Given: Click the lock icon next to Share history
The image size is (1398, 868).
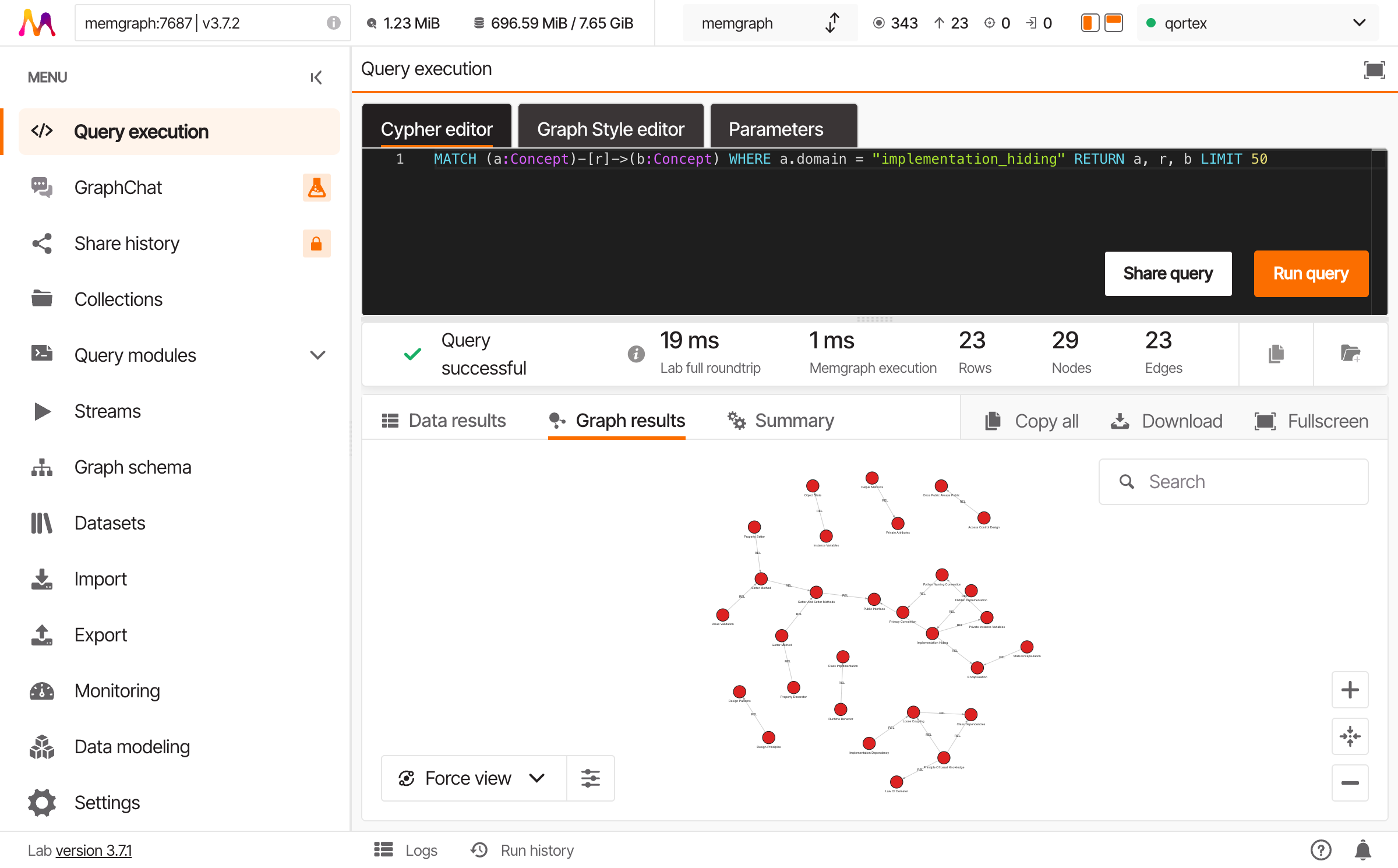Looking at the screenshot, I should coord(316,243).
